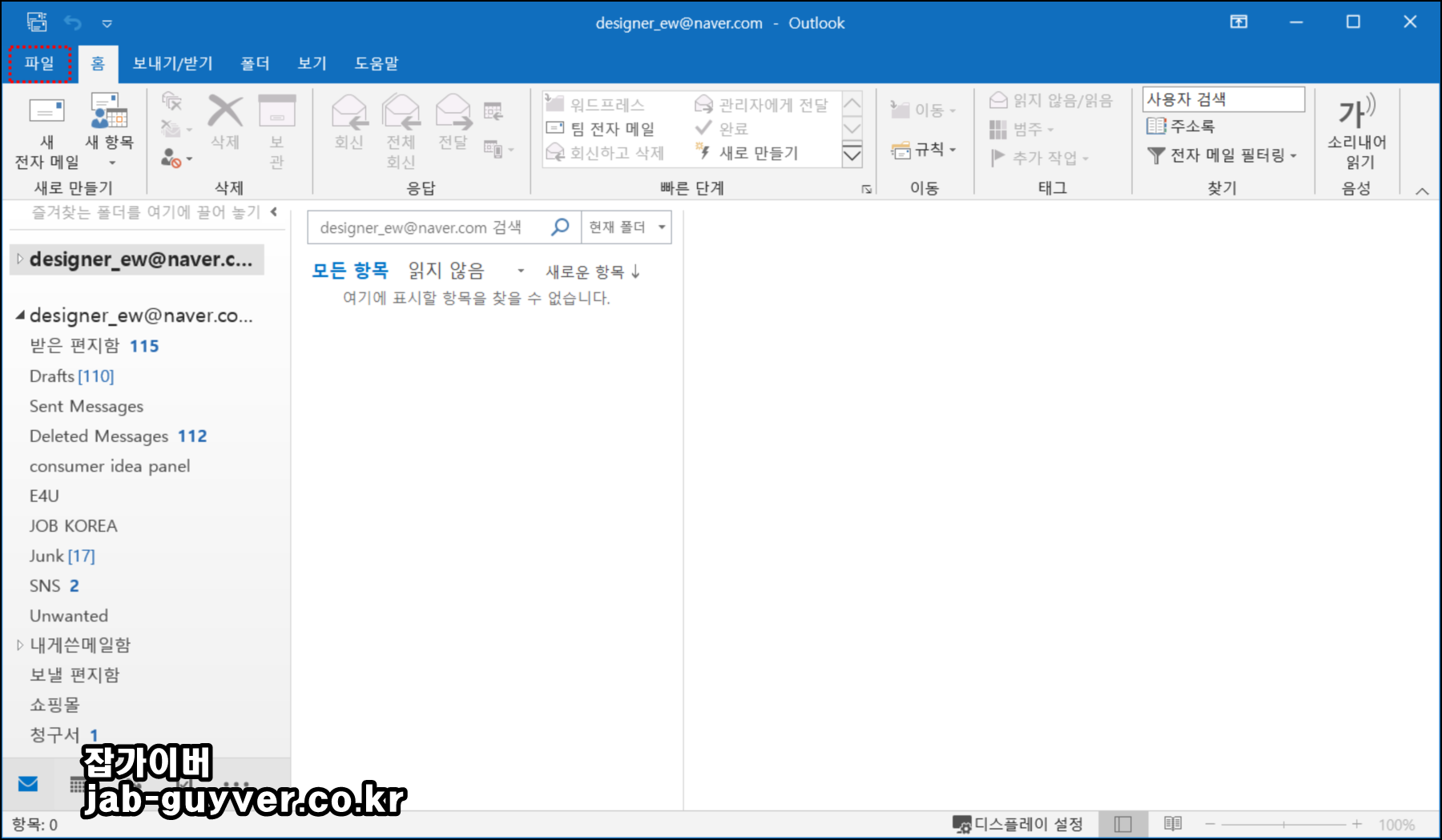Open the Address Book (주소록)

click(x=1181, y=127)
